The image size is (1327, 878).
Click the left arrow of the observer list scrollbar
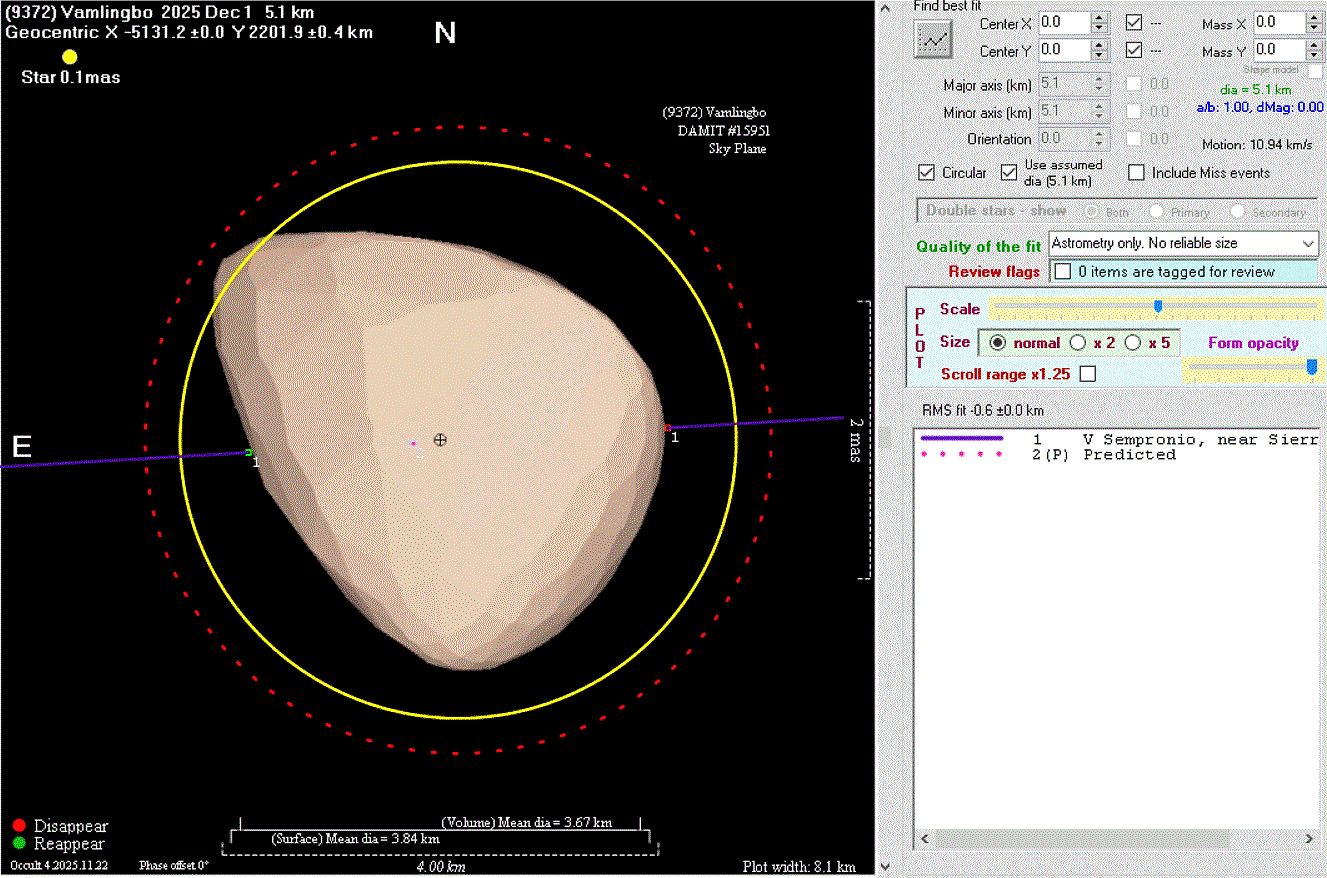[924, 838]
